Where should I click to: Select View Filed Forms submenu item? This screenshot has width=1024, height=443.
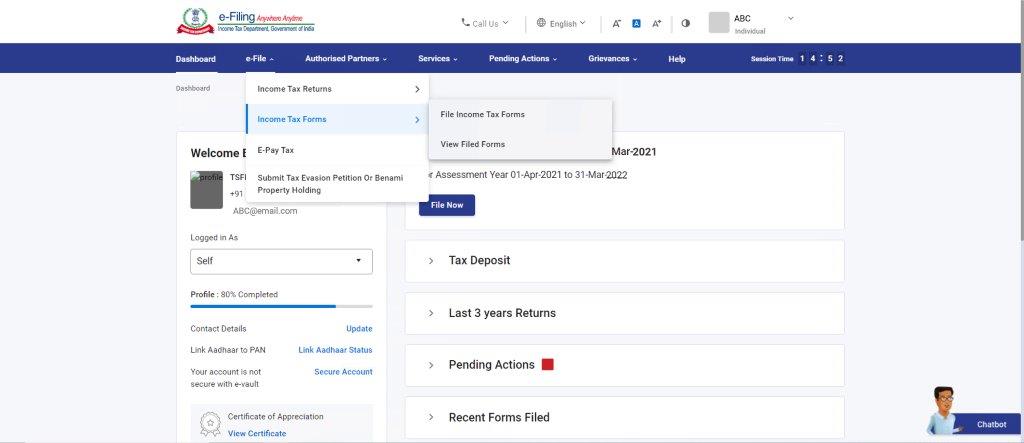coord(472,144)
